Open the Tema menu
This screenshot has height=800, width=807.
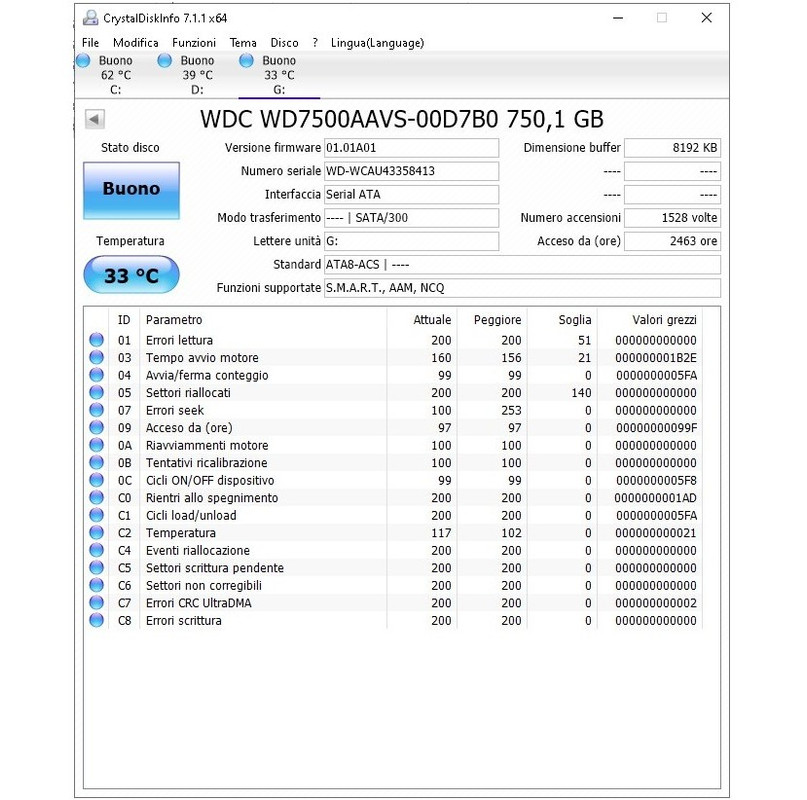(243, 43)
